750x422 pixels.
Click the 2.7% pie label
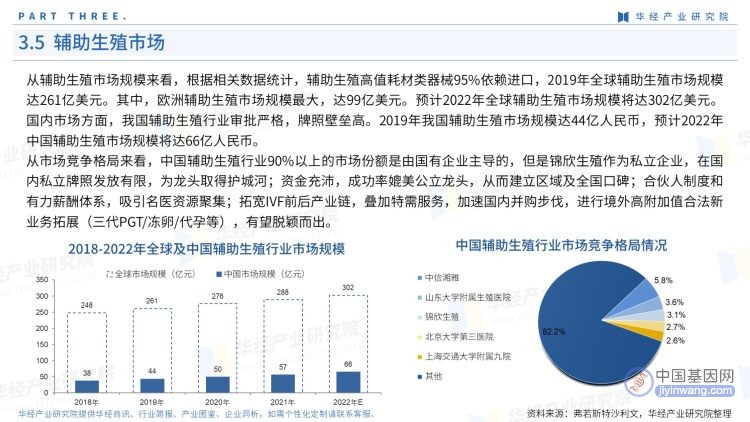pyautogui.click(x=675, y=327)
